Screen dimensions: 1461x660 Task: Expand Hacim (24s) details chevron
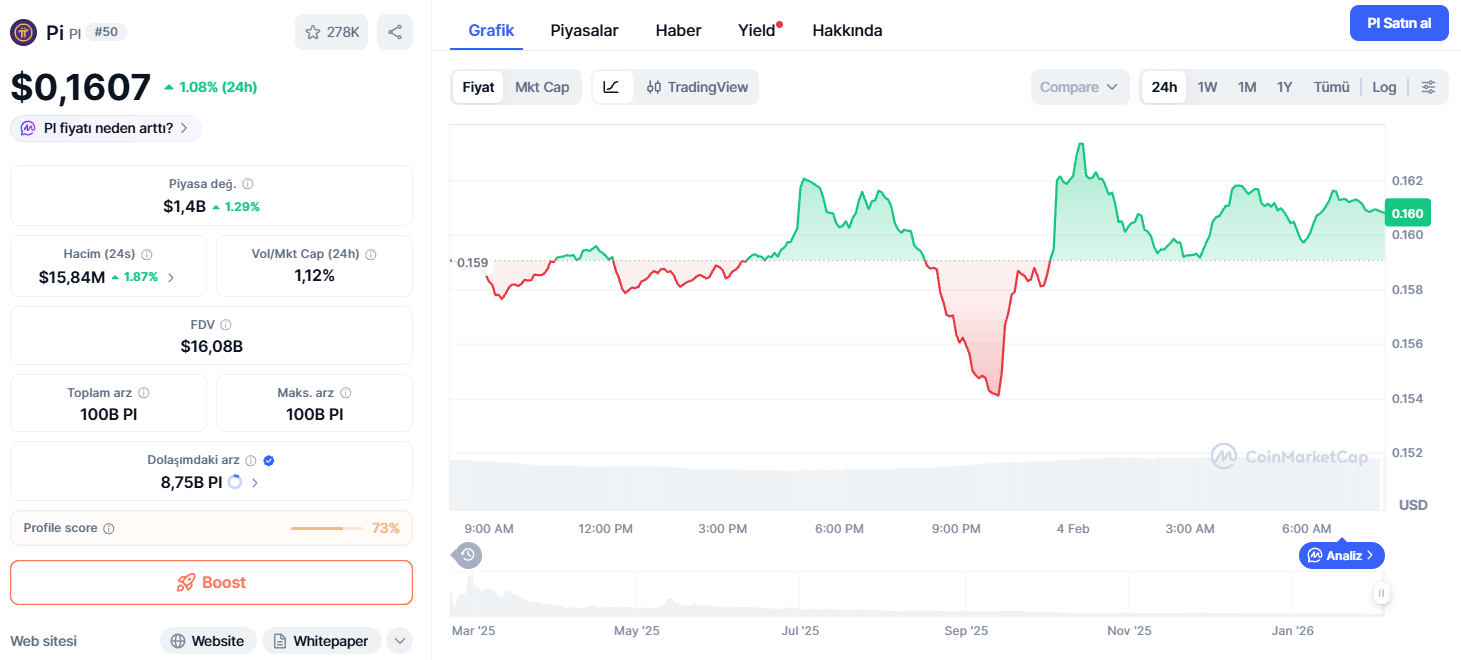click(x=170, y=277)
